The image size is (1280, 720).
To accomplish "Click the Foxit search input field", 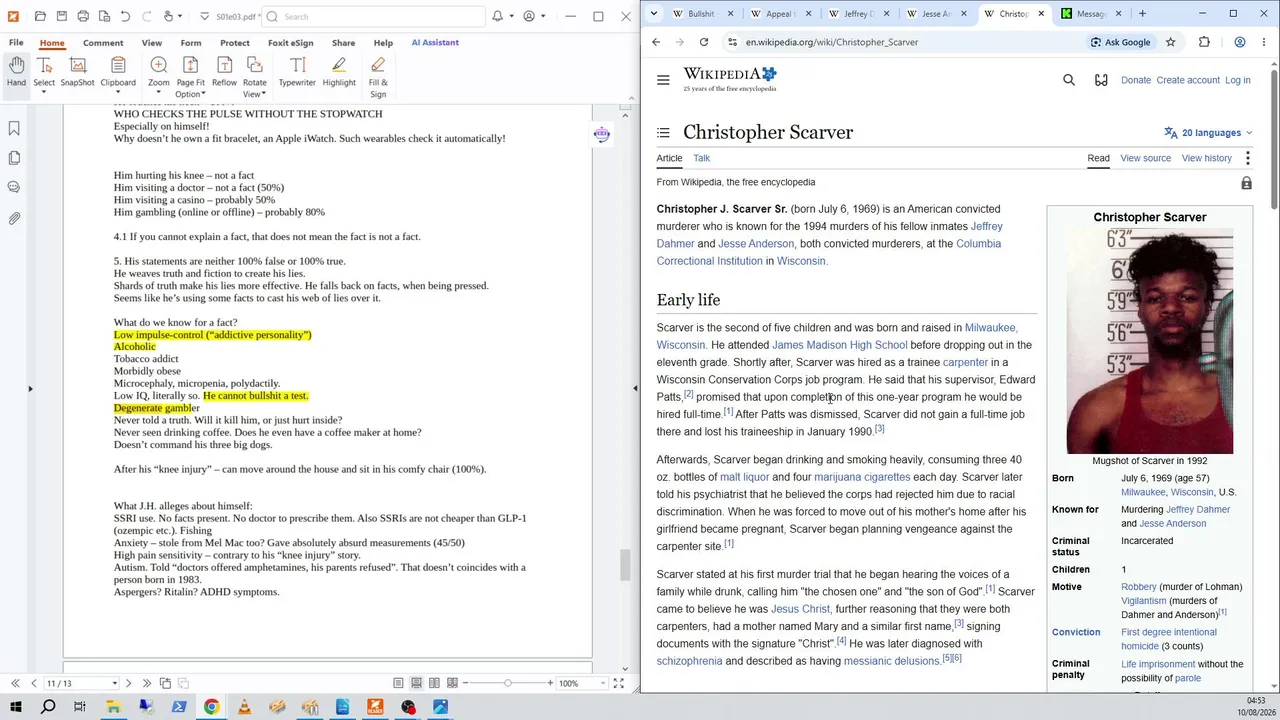I will click(375, 16).
